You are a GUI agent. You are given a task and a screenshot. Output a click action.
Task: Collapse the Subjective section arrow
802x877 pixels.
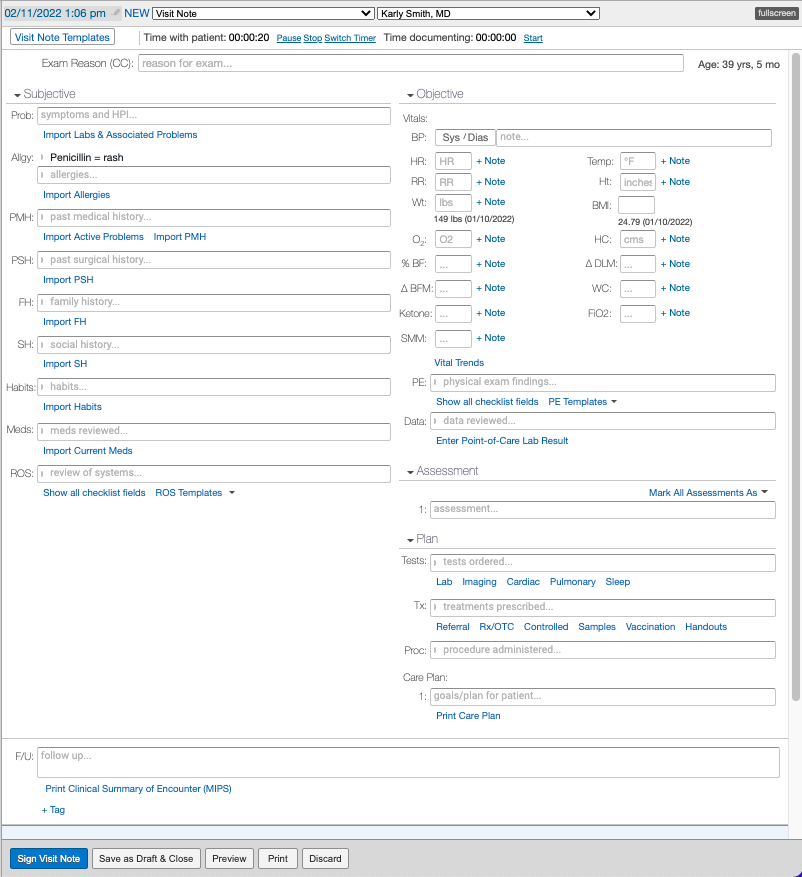tap(17, 95)
